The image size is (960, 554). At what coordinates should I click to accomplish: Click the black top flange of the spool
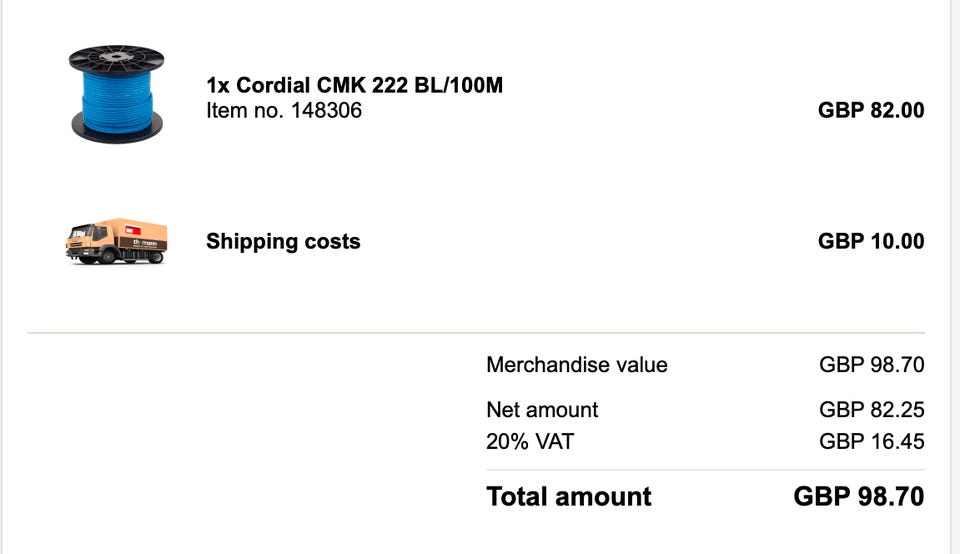116,59
